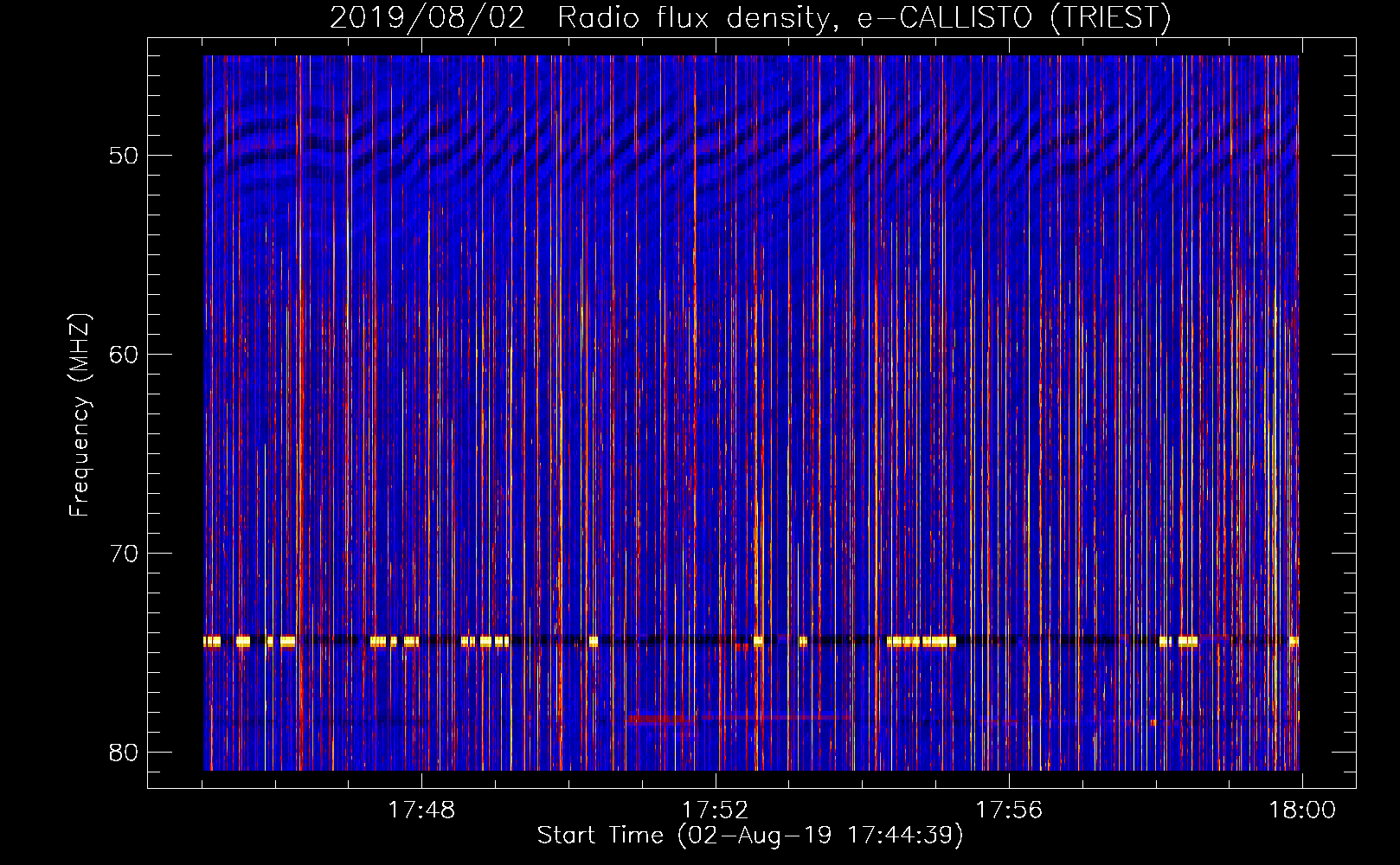Click the 17:48 time tick label
The width and height of the screenshot is (1400, 865).
(421, 811)
